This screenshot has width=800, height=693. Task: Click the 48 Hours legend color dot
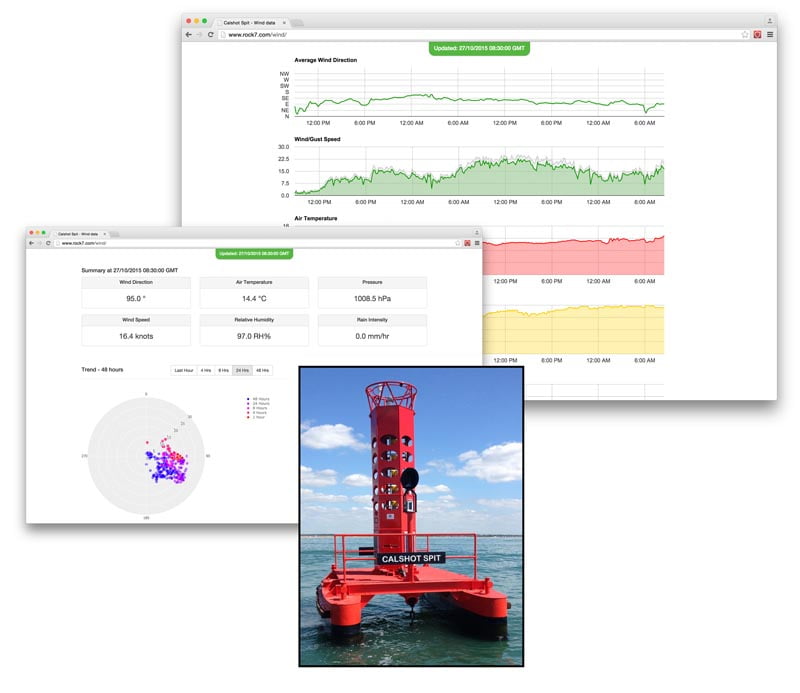click(248, 399)
